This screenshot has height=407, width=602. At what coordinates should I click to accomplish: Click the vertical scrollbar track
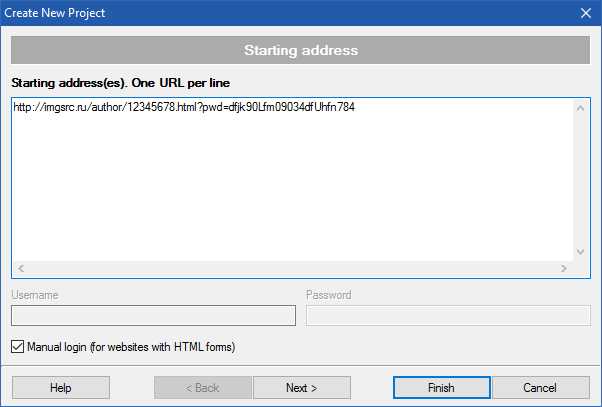580,180
